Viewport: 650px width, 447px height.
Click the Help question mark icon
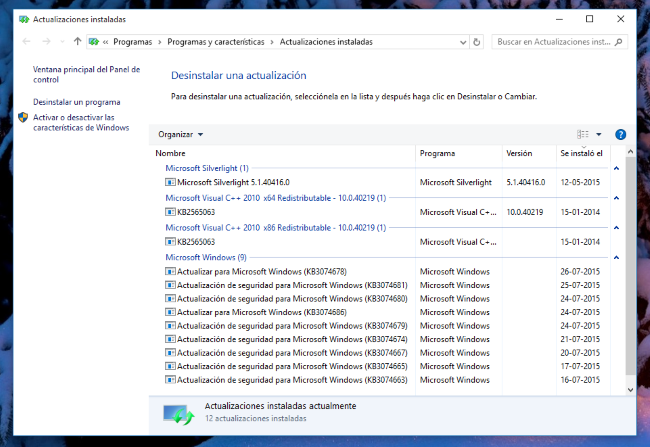620,134
